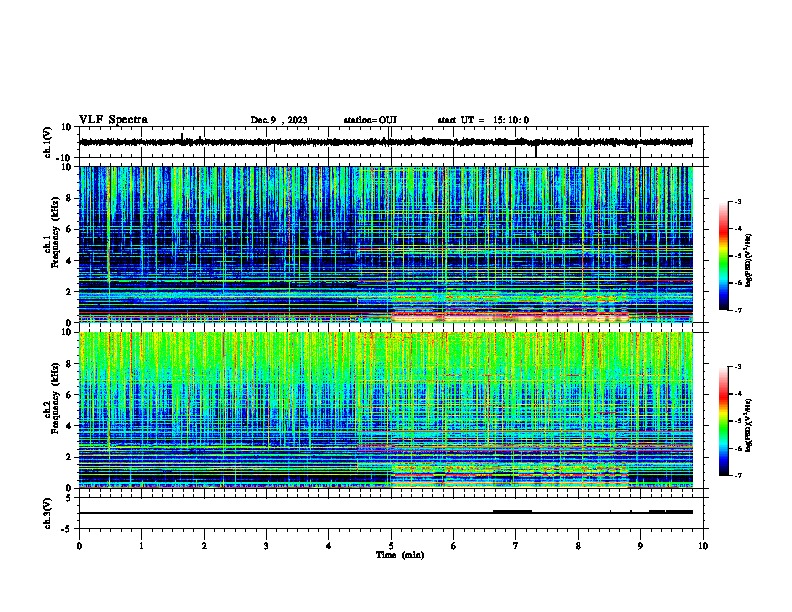Viewport: 792px width, 612px height.
Task: Click the ch.2 log(PSD) color bar label
Action: pos(748,425)
